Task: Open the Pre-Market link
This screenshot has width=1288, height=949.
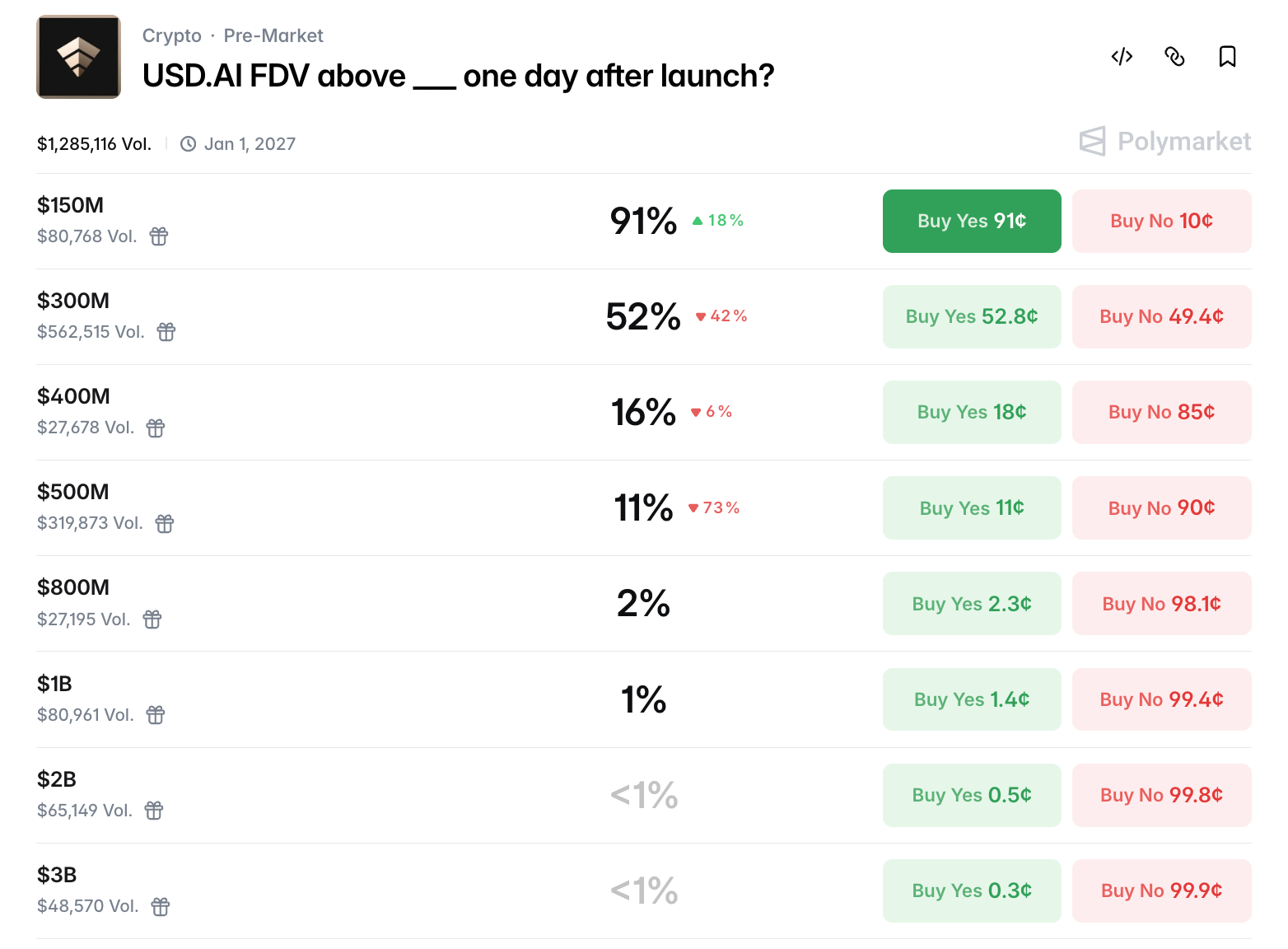Action: [x=273, y=35]
